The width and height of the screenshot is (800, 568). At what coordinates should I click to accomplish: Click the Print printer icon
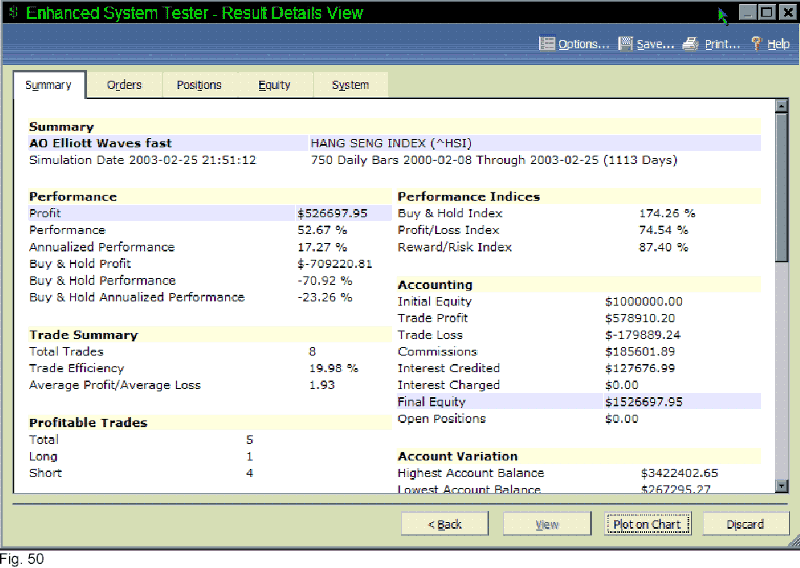(691, 44)
